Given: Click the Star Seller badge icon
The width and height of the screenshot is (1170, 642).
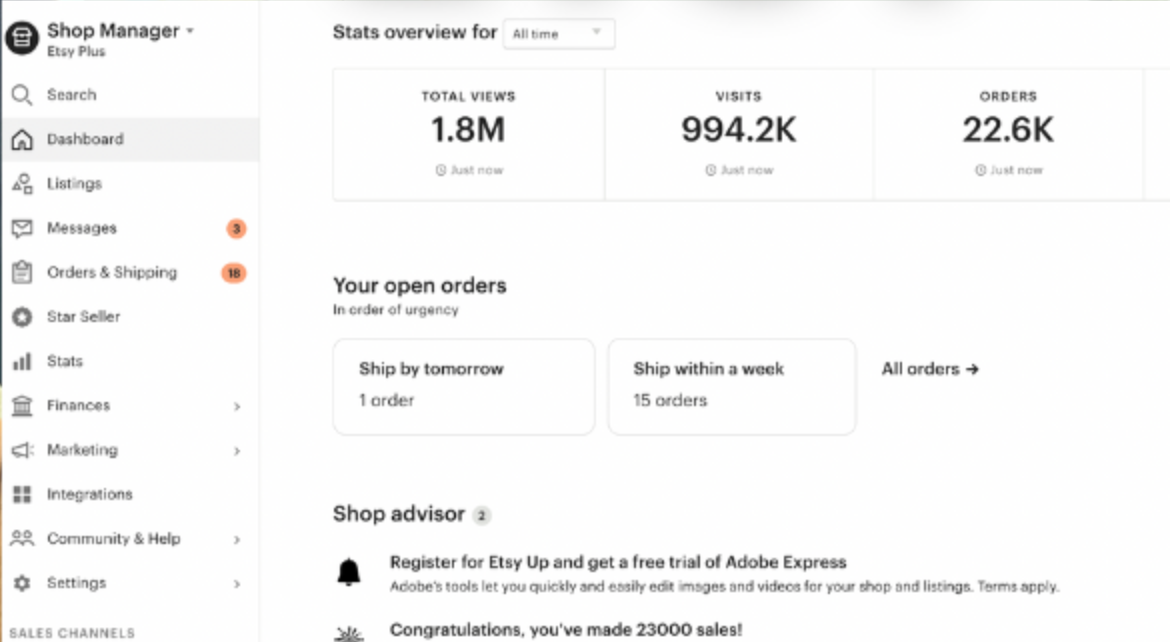Looking at the screenshot, I should [x=22, y=317].
